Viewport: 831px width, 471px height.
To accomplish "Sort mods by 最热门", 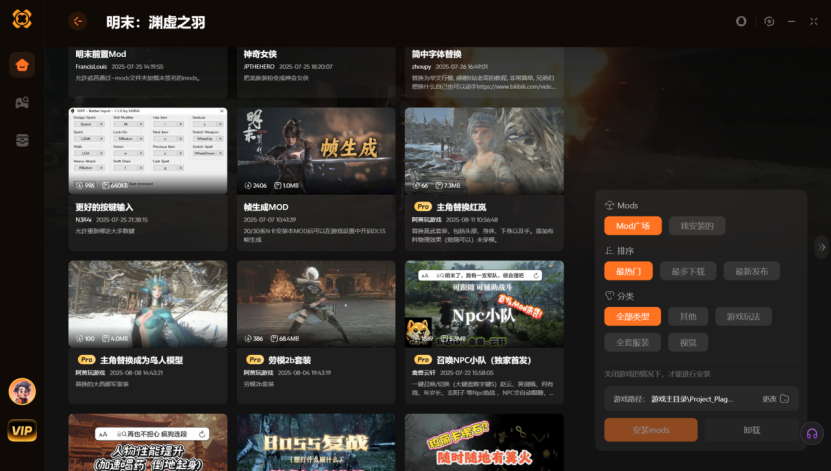I will click(x=629, y=271).
